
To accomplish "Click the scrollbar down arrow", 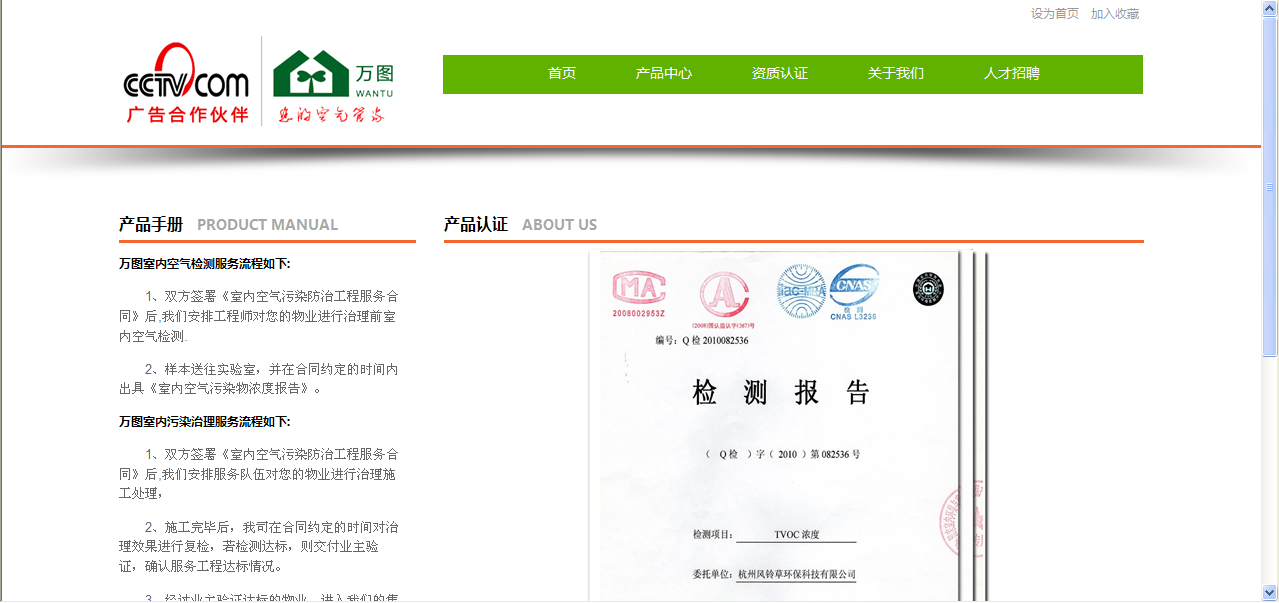I will coord(1270,593).
